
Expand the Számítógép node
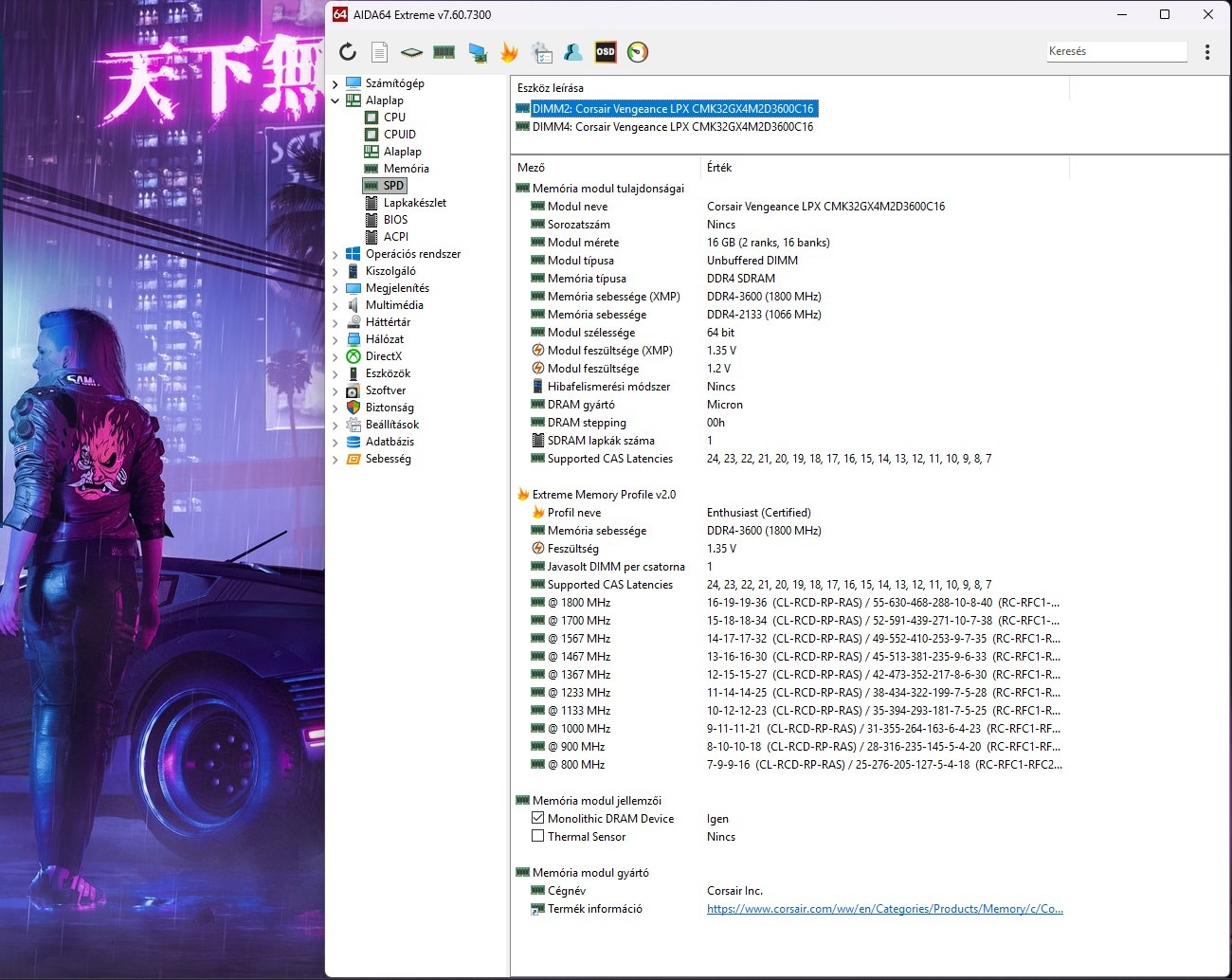pos(335,83)
